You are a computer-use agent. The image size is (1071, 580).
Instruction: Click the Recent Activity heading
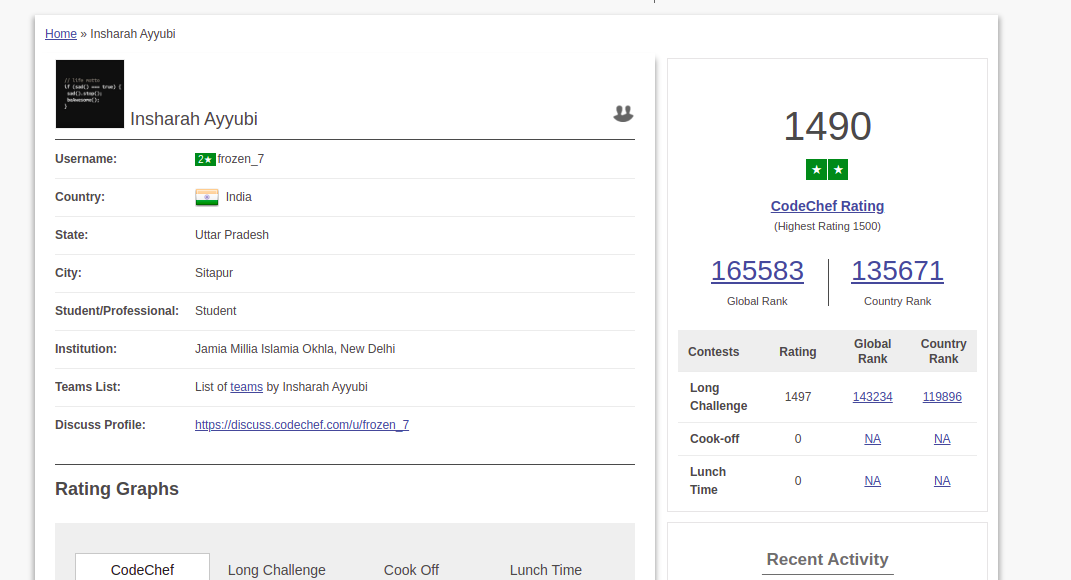pos(827,560)
